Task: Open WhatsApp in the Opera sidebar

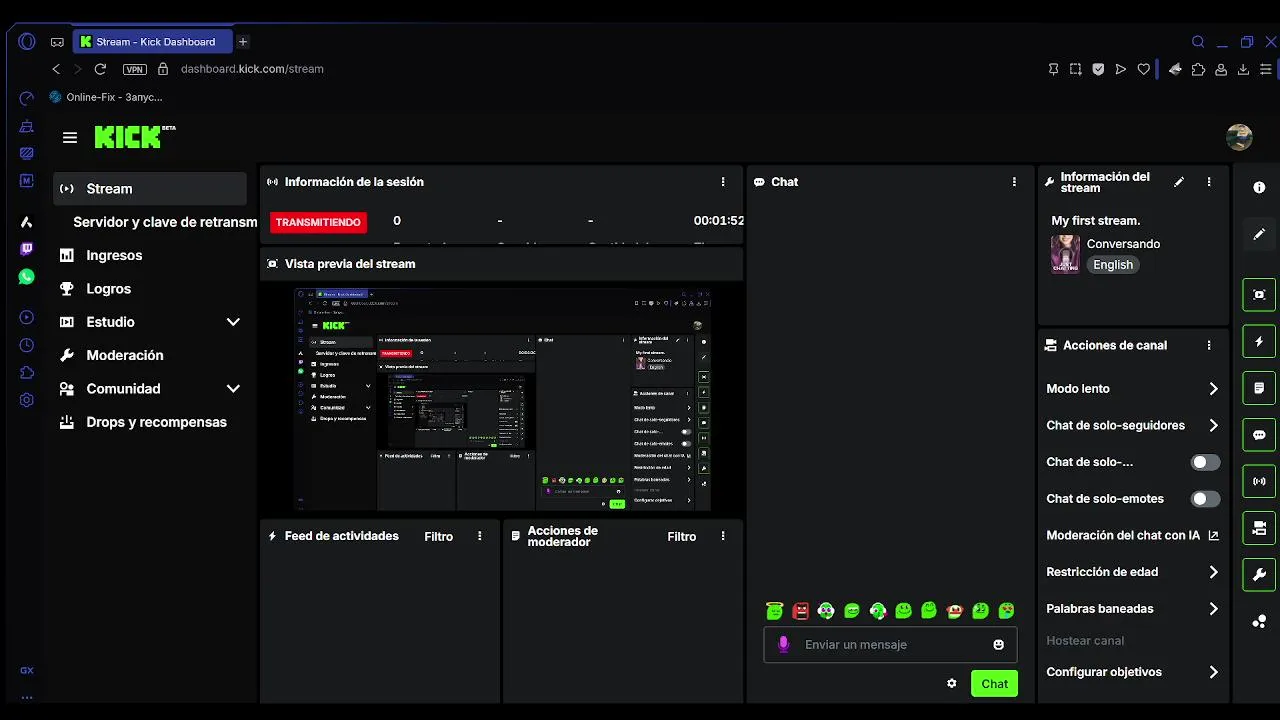Action: click(x=27, y=277)
